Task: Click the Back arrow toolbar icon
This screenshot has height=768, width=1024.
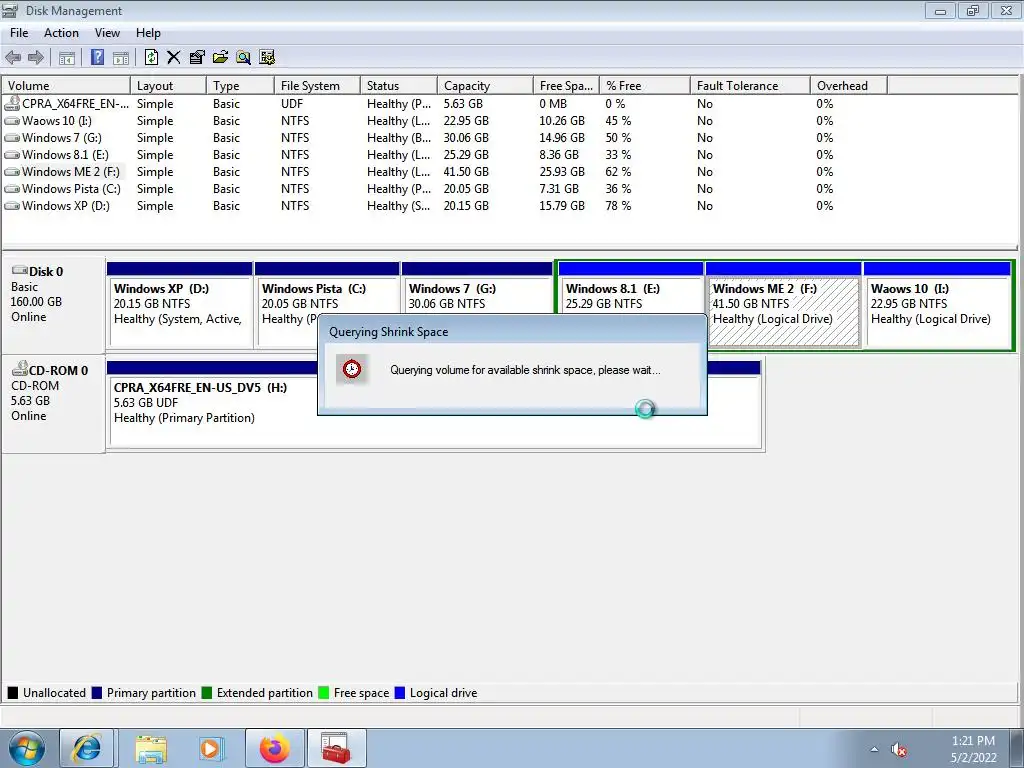Action: tap(13, 57)
